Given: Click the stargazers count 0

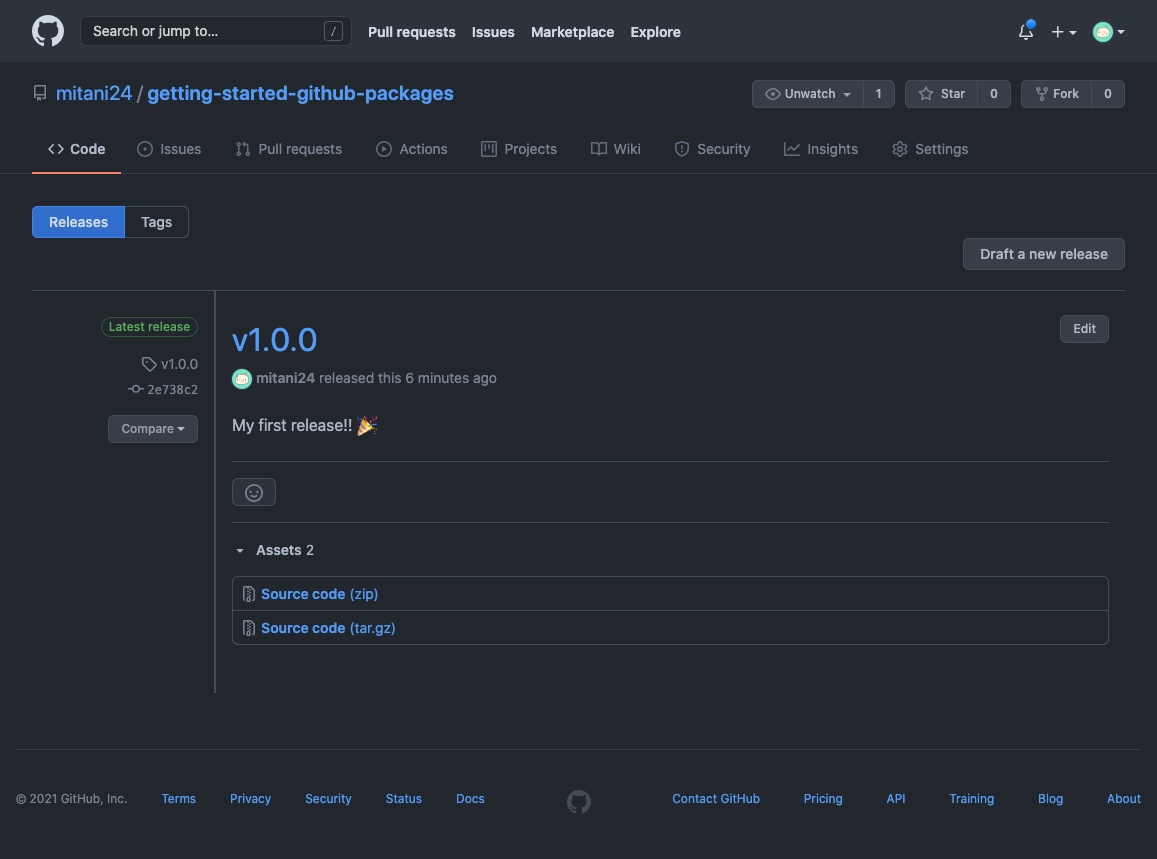Looking at the screenshot, I should tap(994, 94).
